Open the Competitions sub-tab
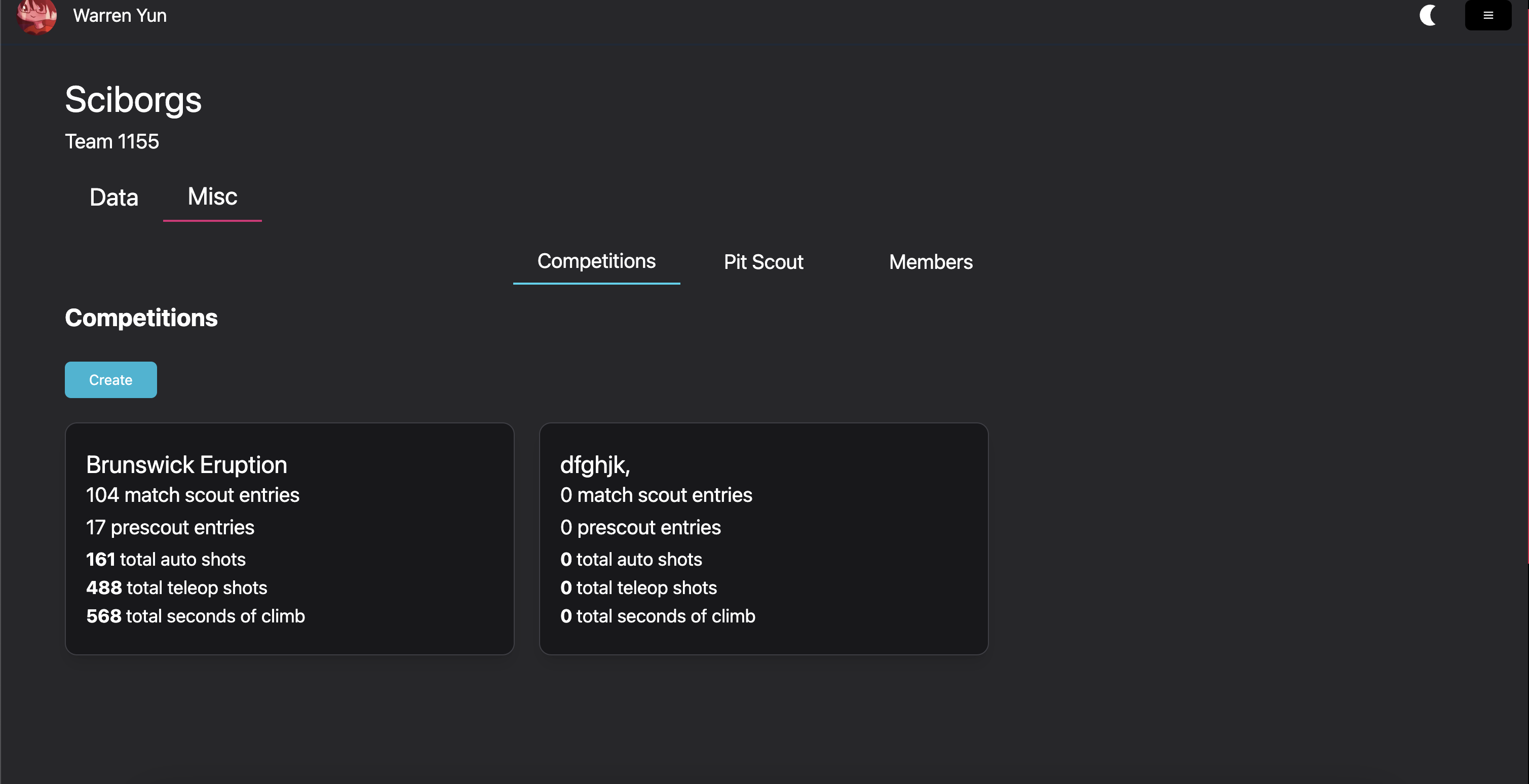Viewport: 1529px width, 784px height. [x=596, y=261]
